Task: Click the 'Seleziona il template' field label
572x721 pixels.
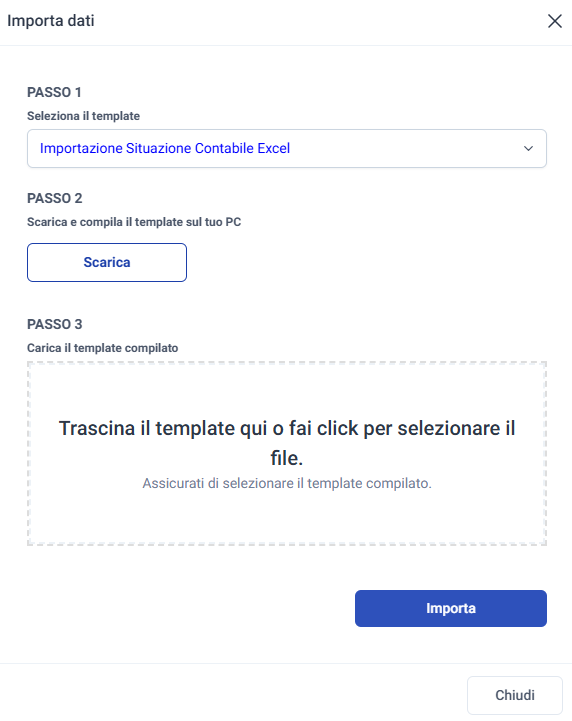Action: (x=83, y=116)
